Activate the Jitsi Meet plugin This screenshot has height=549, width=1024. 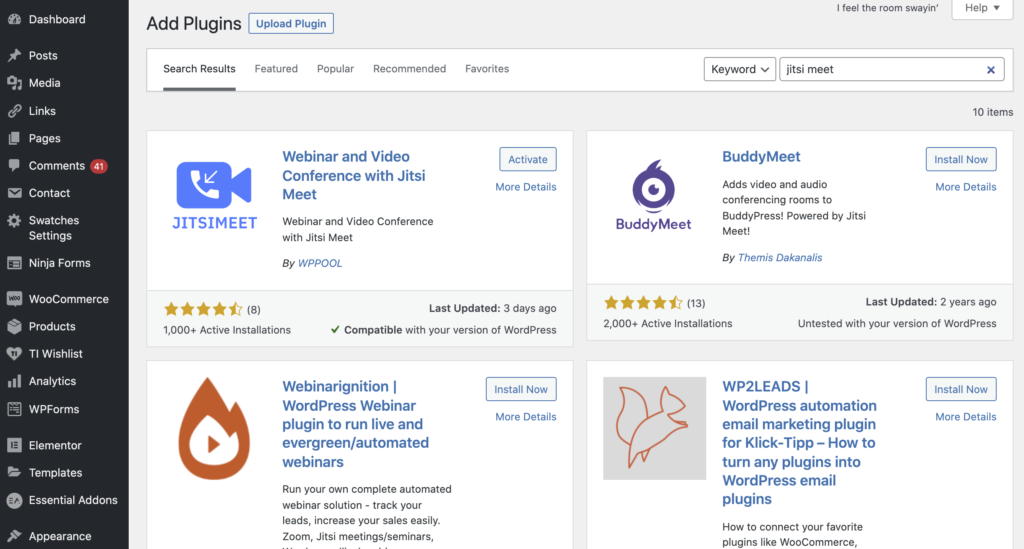click(x=528, y=159)
